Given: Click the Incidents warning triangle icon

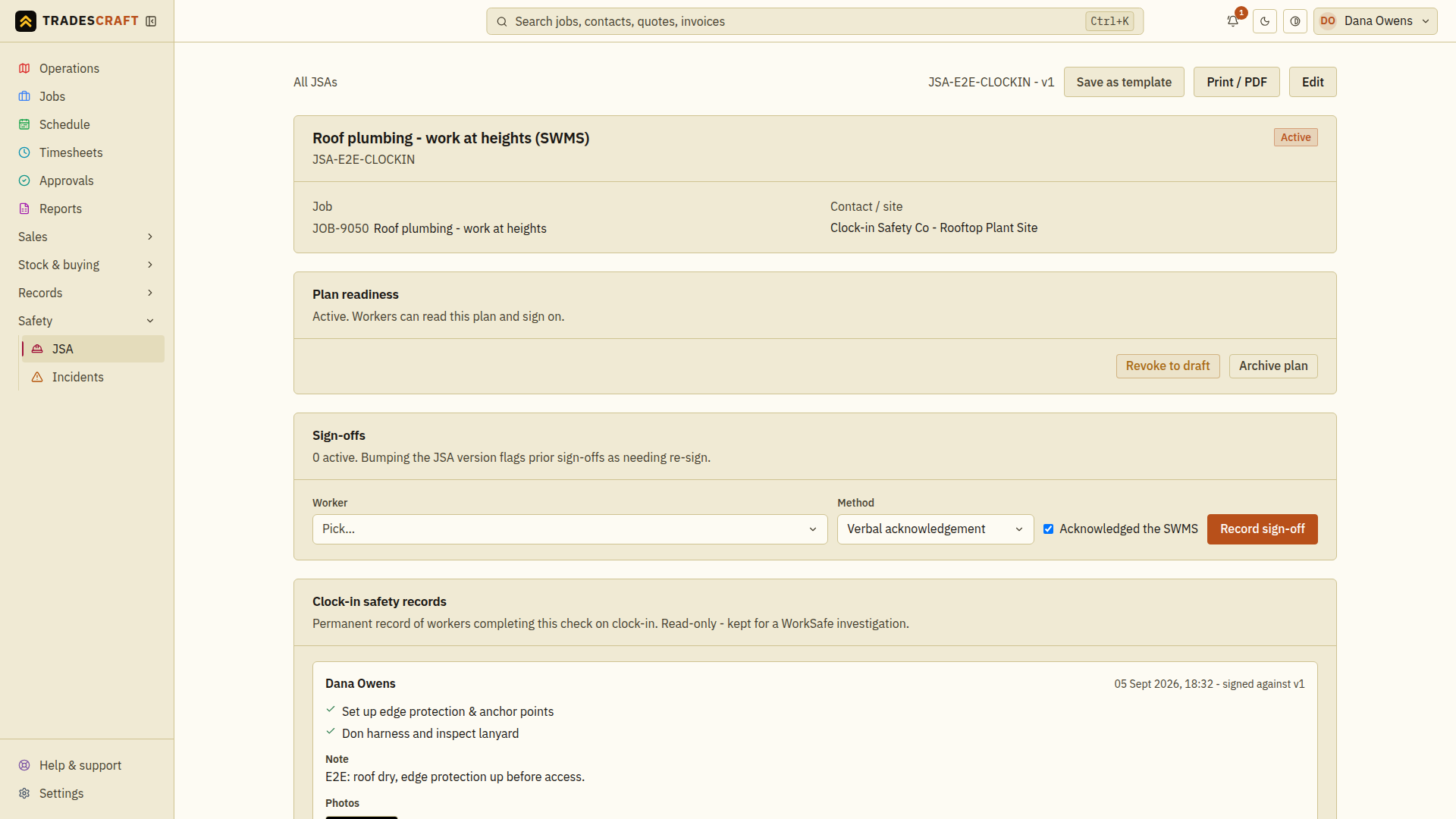Looking at the screenshot, I should (x=37, y=377).
